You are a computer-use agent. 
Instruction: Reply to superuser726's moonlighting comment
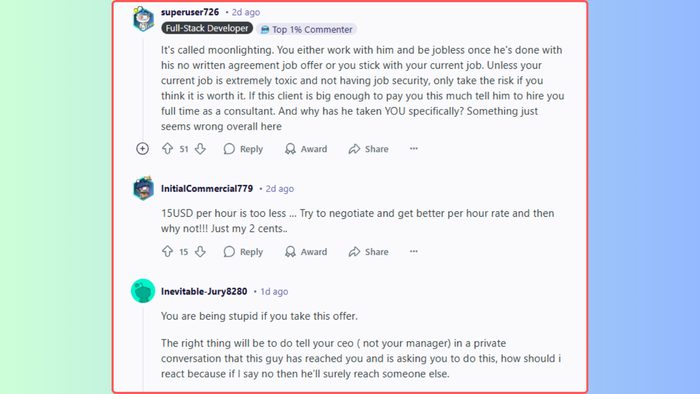click(243, 149)
